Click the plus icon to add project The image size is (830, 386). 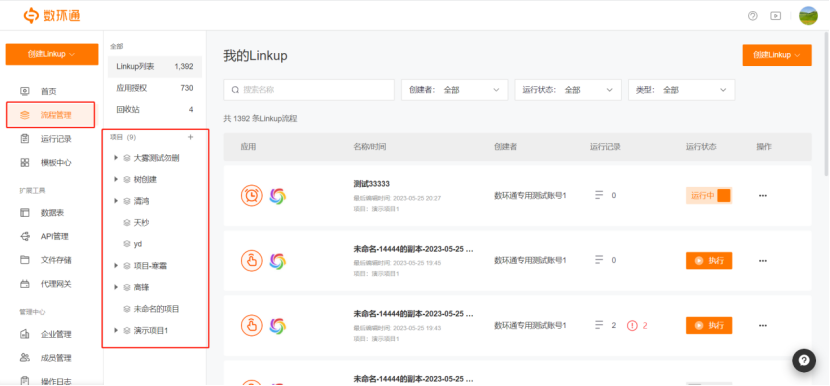click(191, 137)
